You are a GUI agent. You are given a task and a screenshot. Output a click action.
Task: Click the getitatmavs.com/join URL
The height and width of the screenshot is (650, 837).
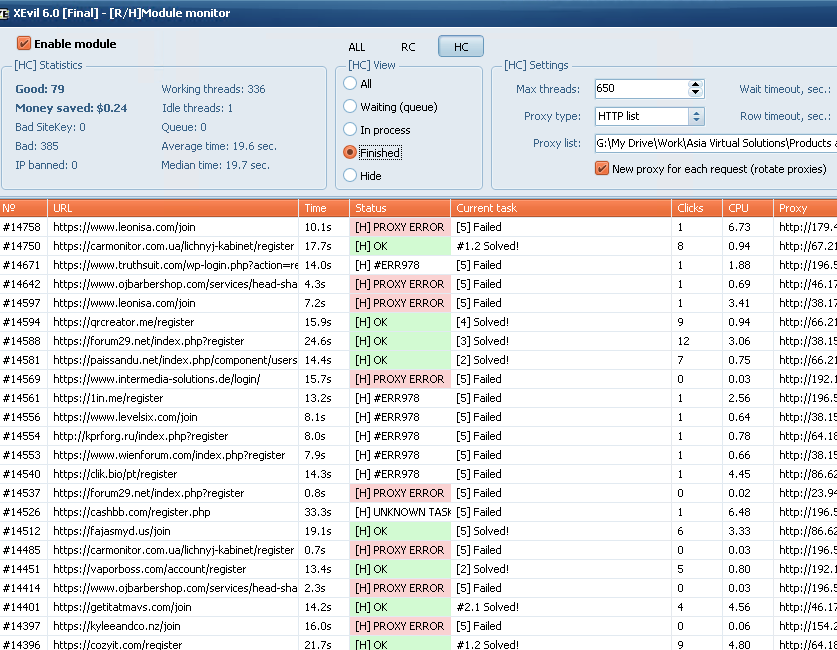click(x=122, y=607)
